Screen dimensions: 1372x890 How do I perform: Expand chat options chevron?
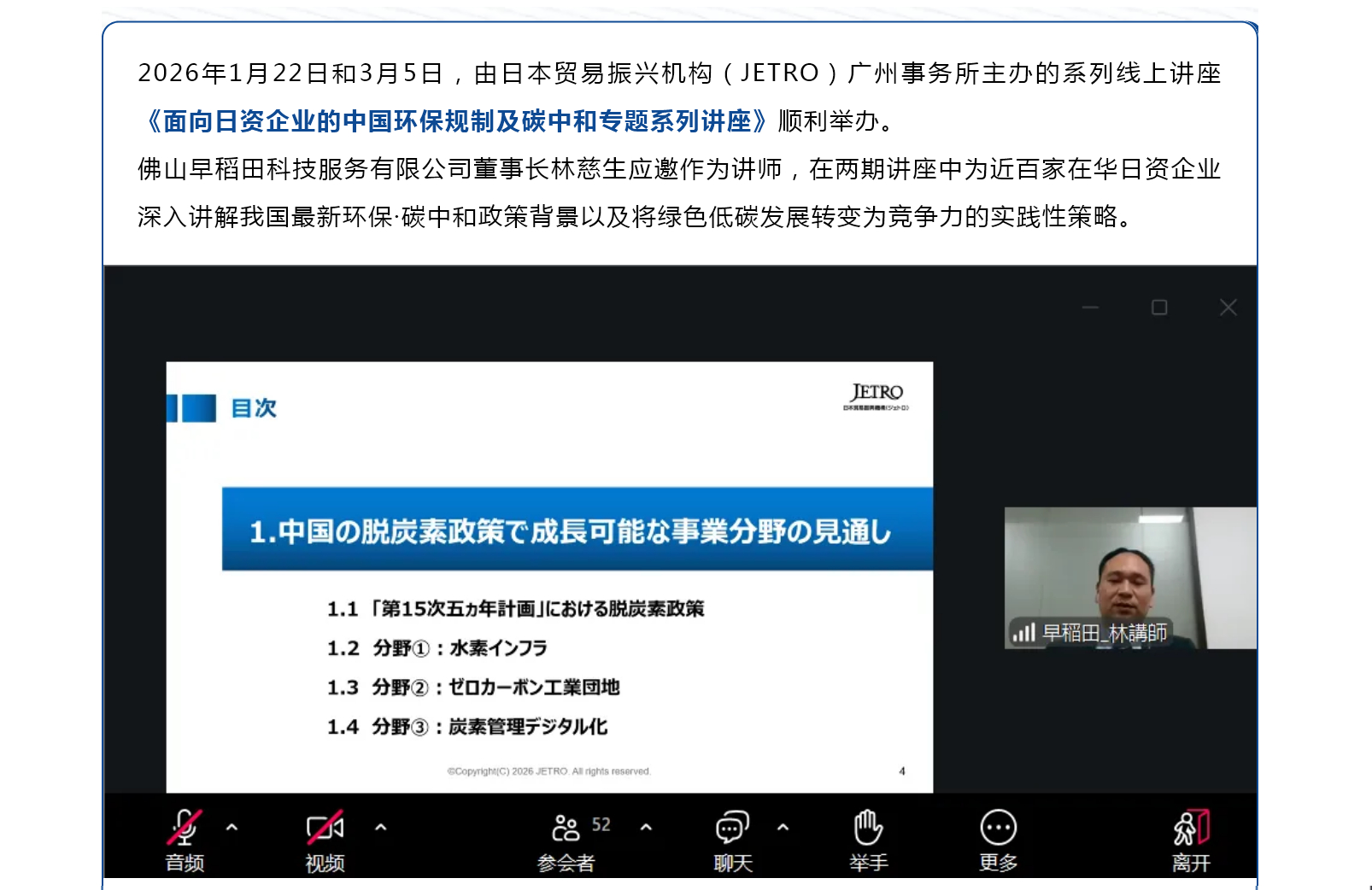[783, 827]
